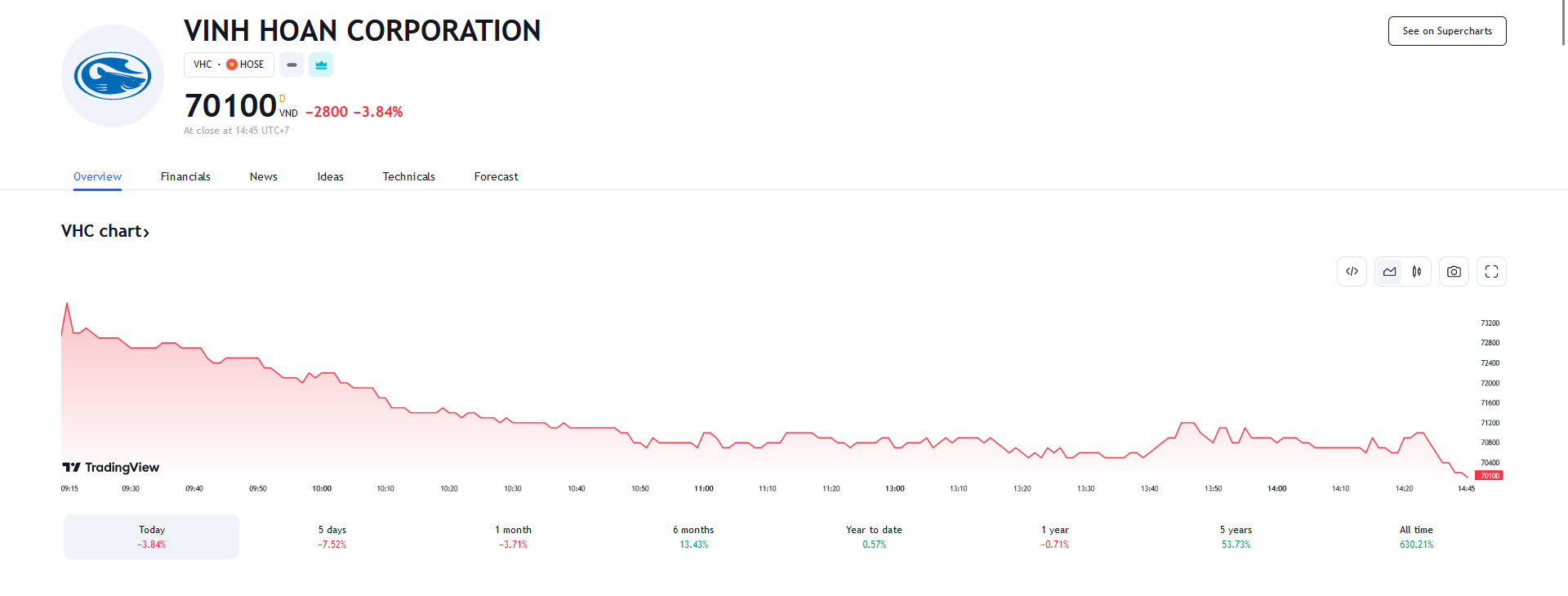Click the 14:00 time axis label

1277,489
